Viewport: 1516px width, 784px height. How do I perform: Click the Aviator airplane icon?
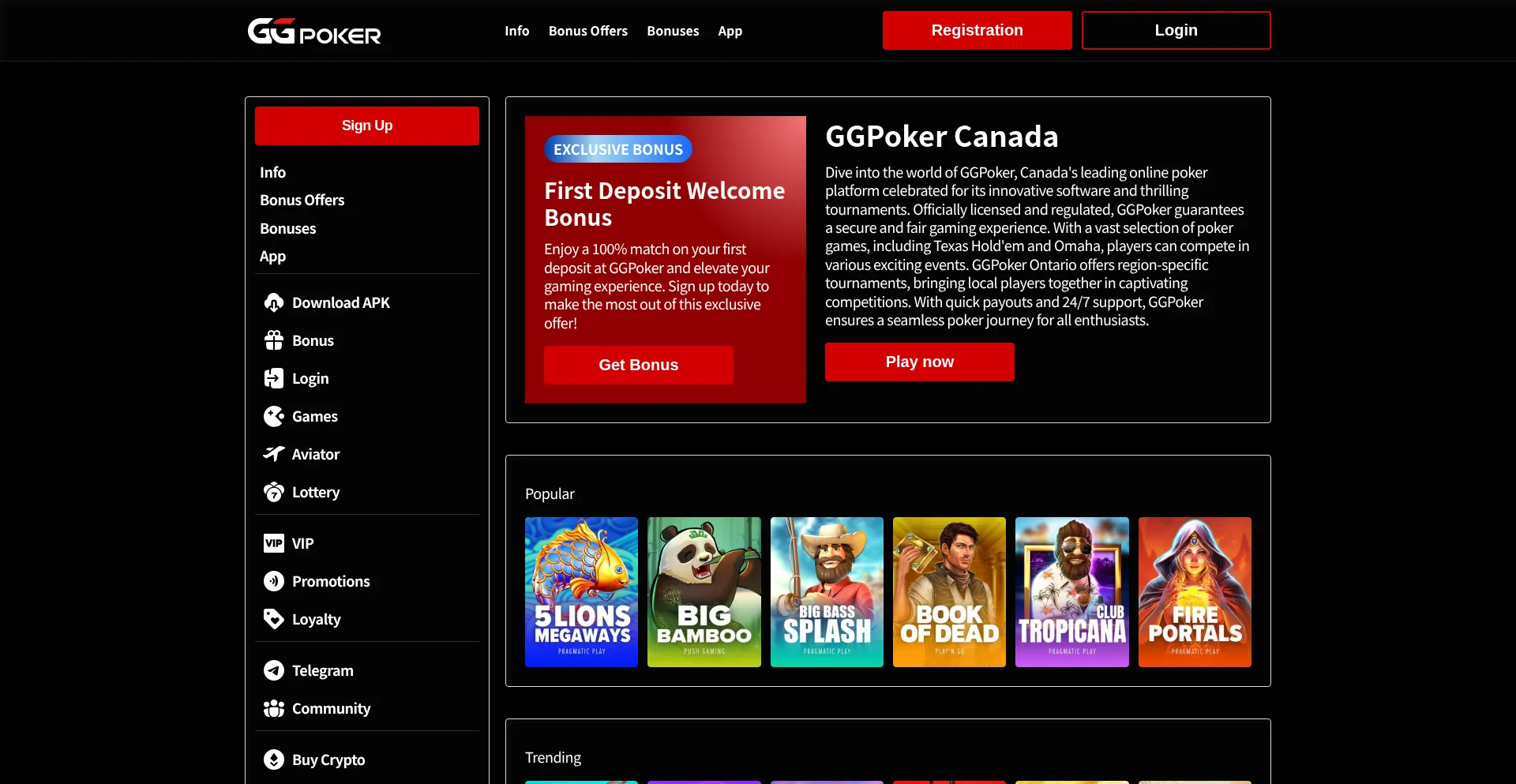(274, 454)
